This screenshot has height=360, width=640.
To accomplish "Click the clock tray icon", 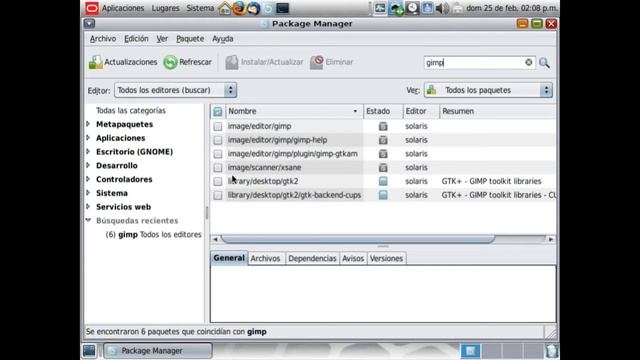I will tap(412, 8).
